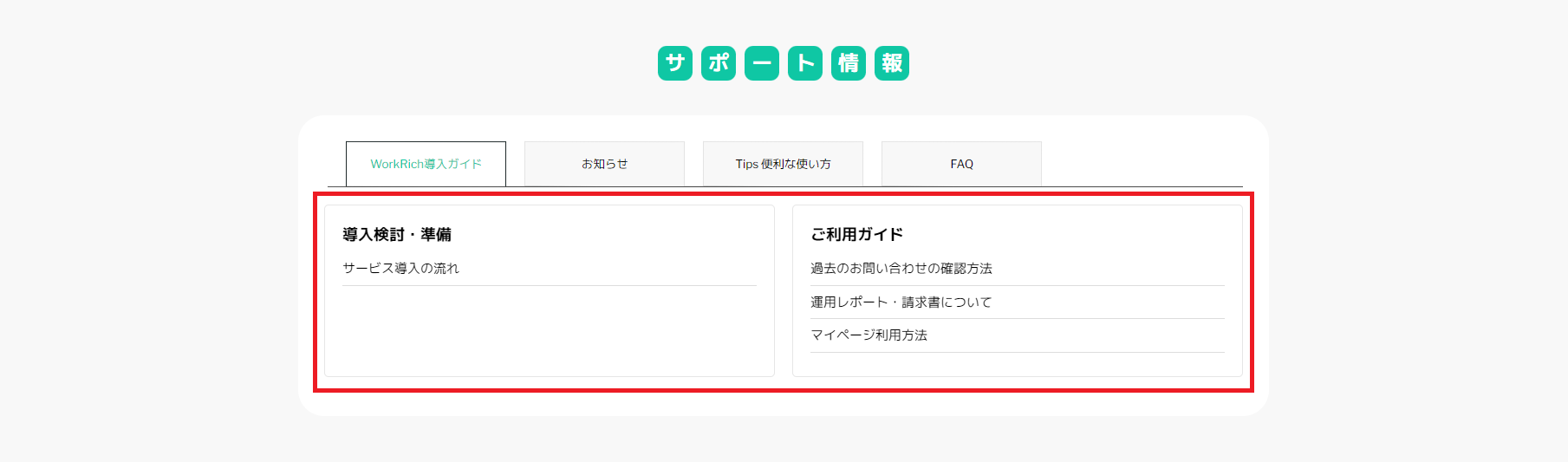Open the サービス導入の流れ link
This screenshot has width=1568, height=462.
point(400,269)
